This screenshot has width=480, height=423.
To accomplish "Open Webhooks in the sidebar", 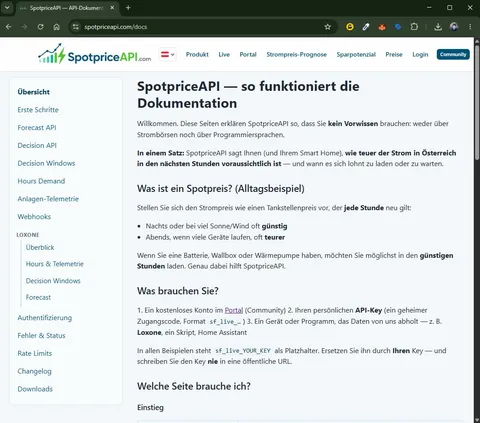I will (34, 217).
